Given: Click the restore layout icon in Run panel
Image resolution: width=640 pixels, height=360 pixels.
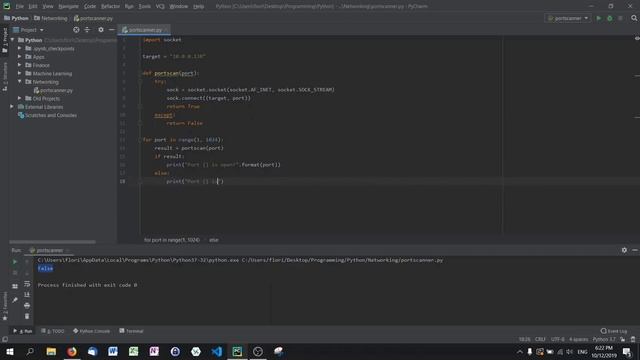Looking at the screenshot, I should coord(15,287).
